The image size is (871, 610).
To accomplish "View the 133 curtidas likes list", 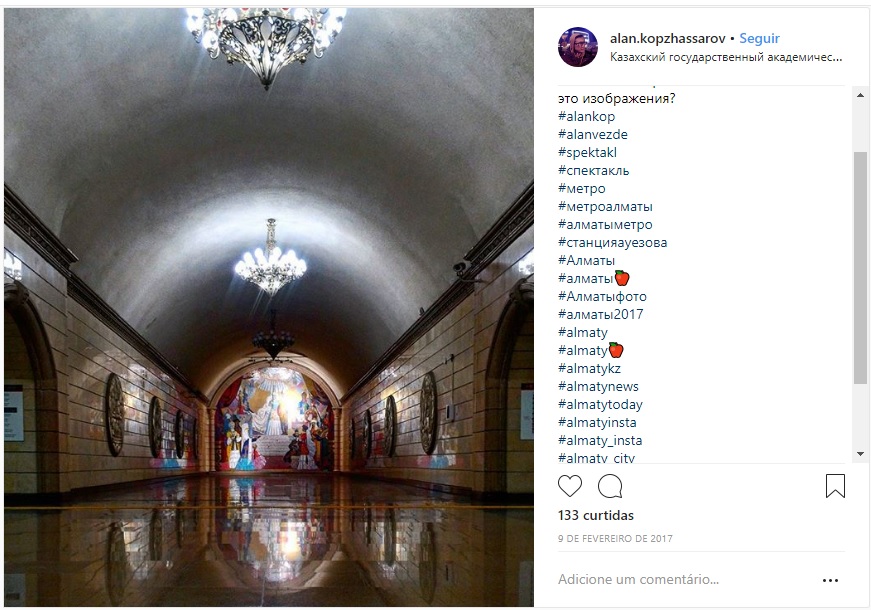I will click(595, 516).
